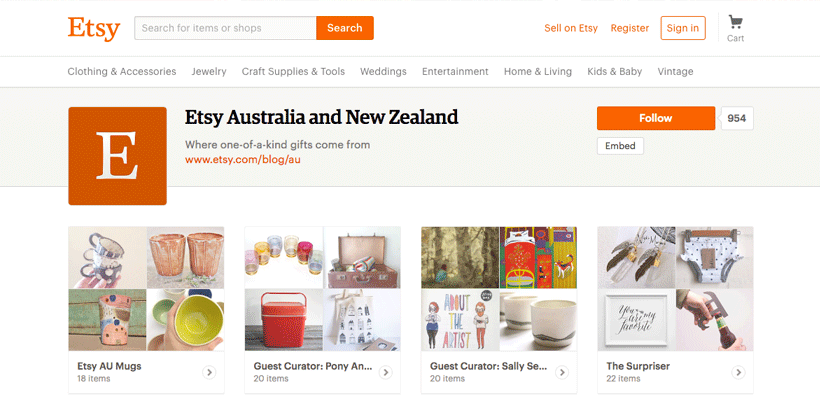Open the shopping cart
Viewport: 820px width, 405px height.
(735, 27)
